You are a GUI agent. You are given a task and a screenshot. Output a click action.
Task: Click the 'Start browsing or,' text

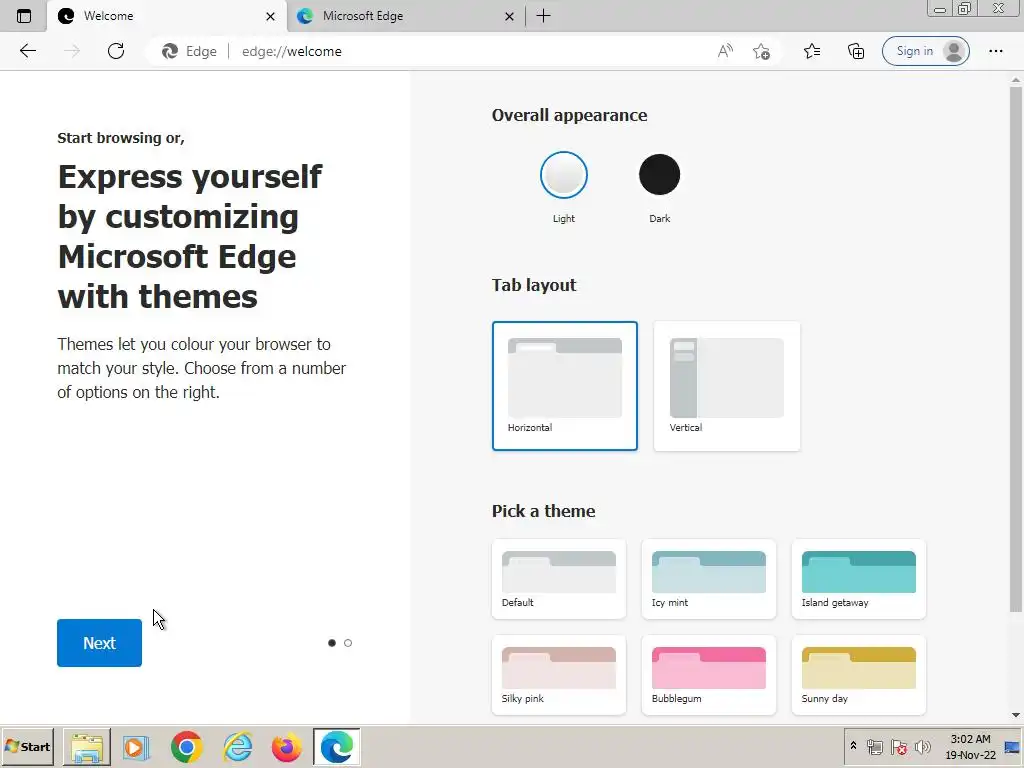[121, 138]
